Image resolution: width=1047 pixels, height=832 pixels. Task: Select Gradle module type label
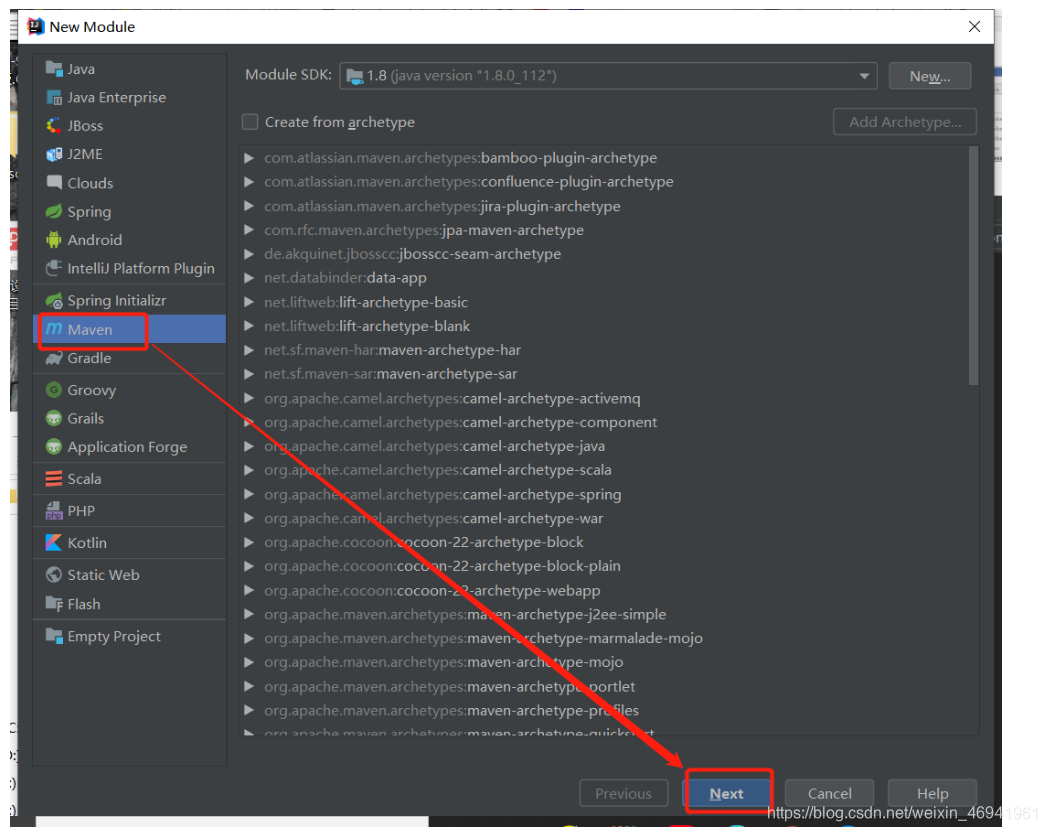89,358
